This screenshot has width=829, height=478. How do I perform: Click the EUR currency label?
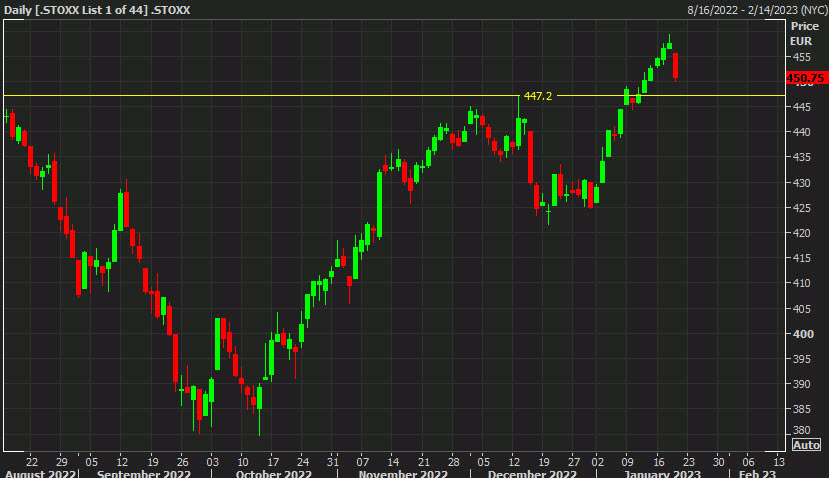point(800,41)
